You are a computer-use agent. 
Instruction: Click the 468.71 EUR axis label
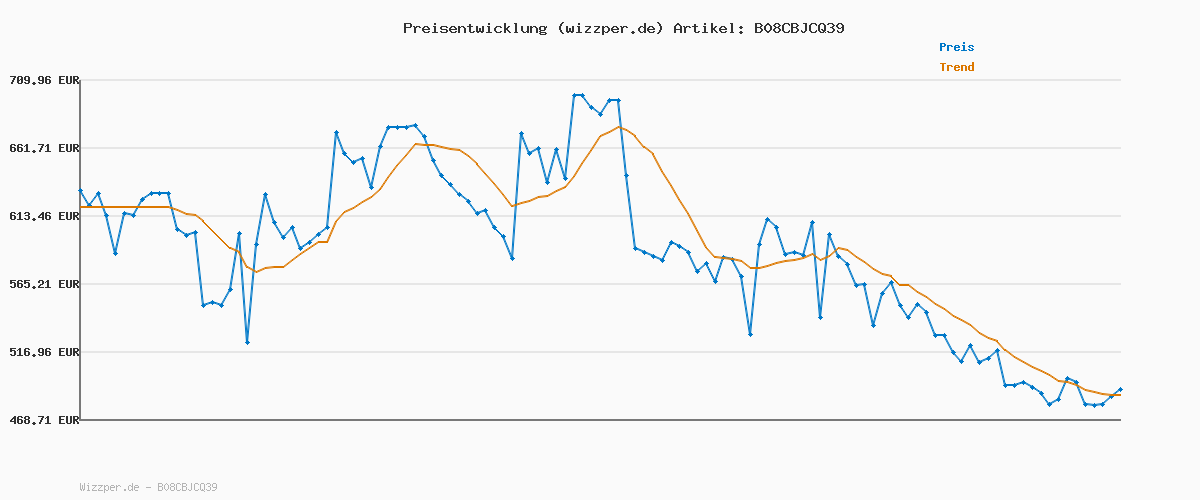(44, 420)
